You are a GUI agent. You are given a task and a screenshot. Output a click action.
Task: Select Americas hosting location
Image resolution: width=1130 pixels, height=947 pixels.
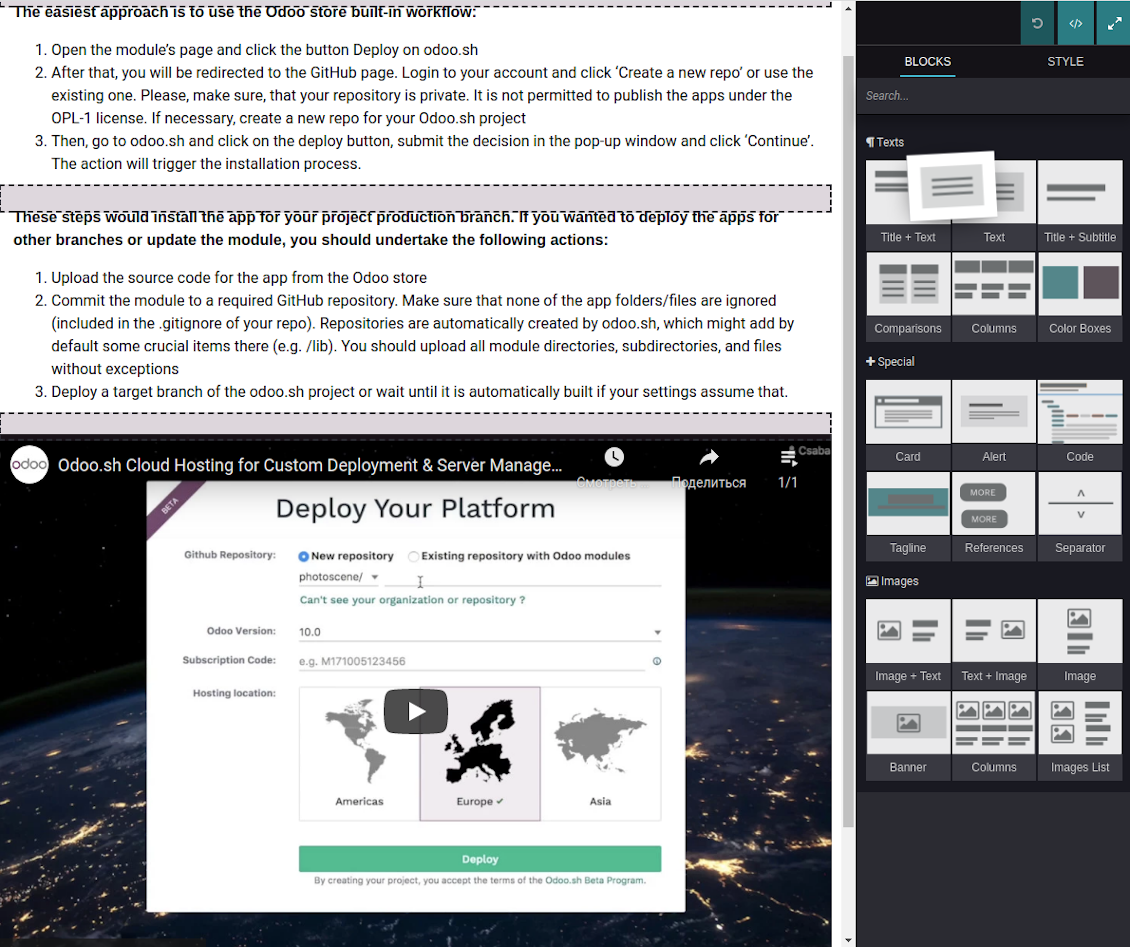(x=359, y=753)
